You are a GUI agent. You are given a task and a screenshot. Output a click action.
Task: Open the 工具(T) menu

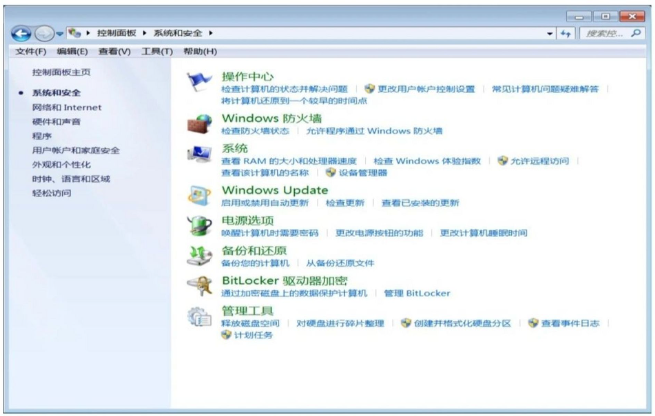click(157, 51)
